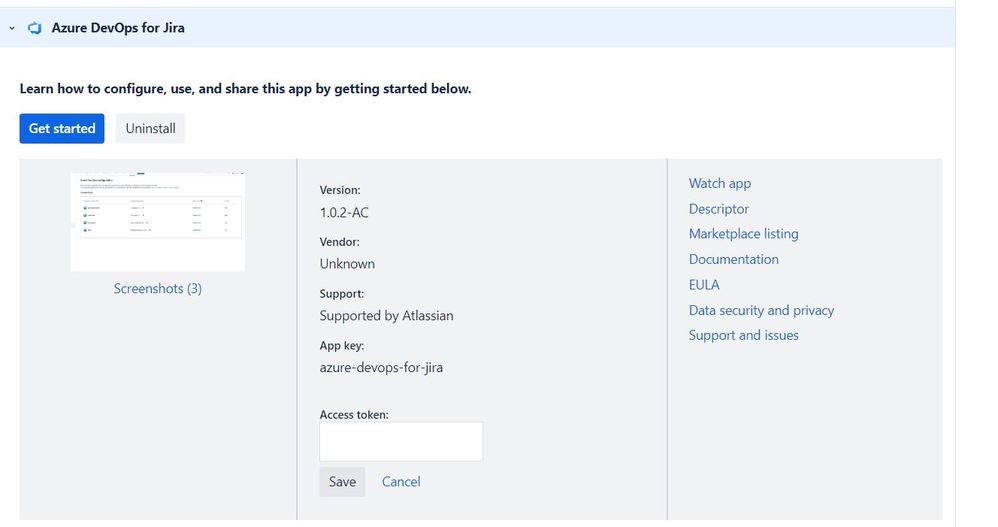Open the Documentation link

pos(733,259)
